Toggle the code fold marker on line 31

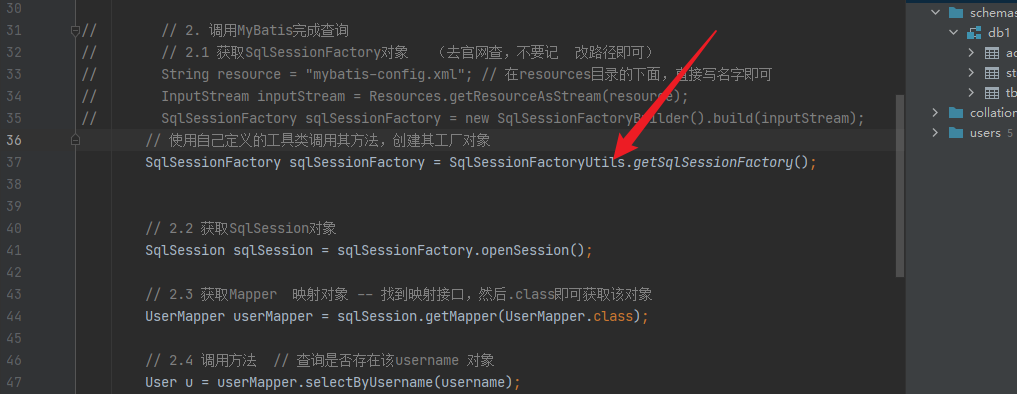point(75,30)
